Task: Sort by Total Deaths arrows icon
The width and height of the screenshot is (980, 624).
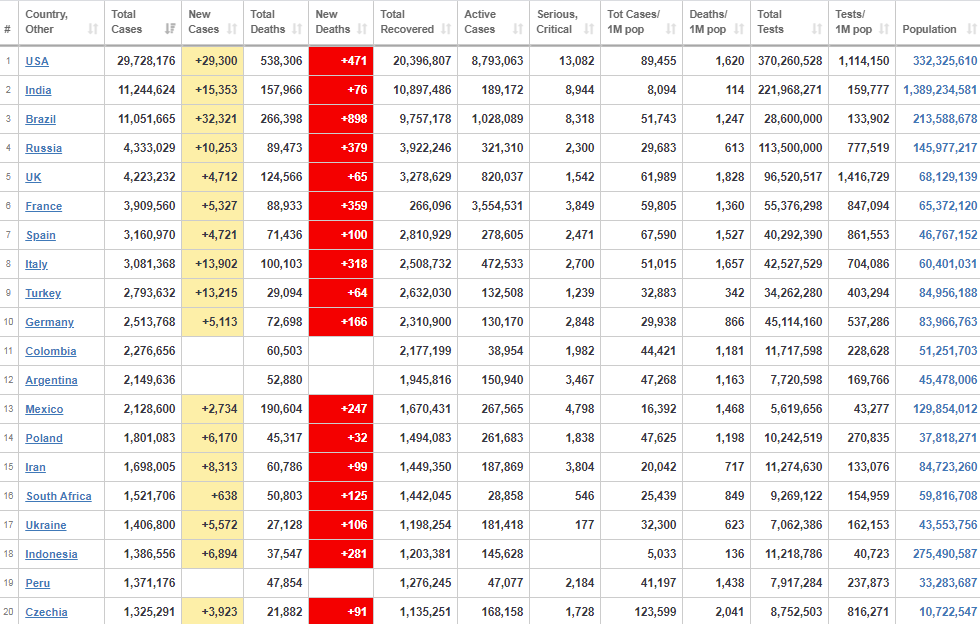Action: [x=298, y=29]
